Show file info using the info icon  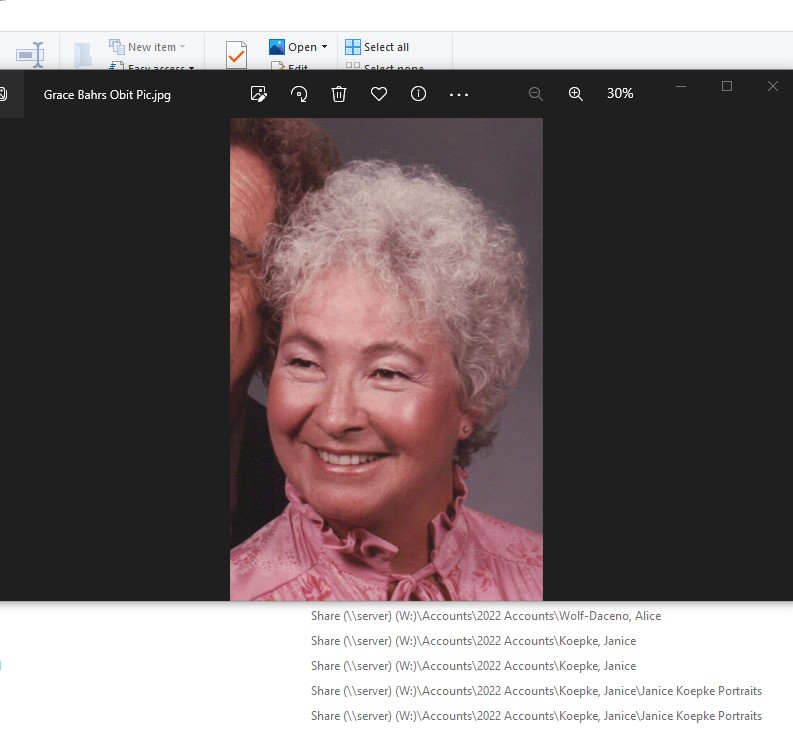tap(419, 93)
